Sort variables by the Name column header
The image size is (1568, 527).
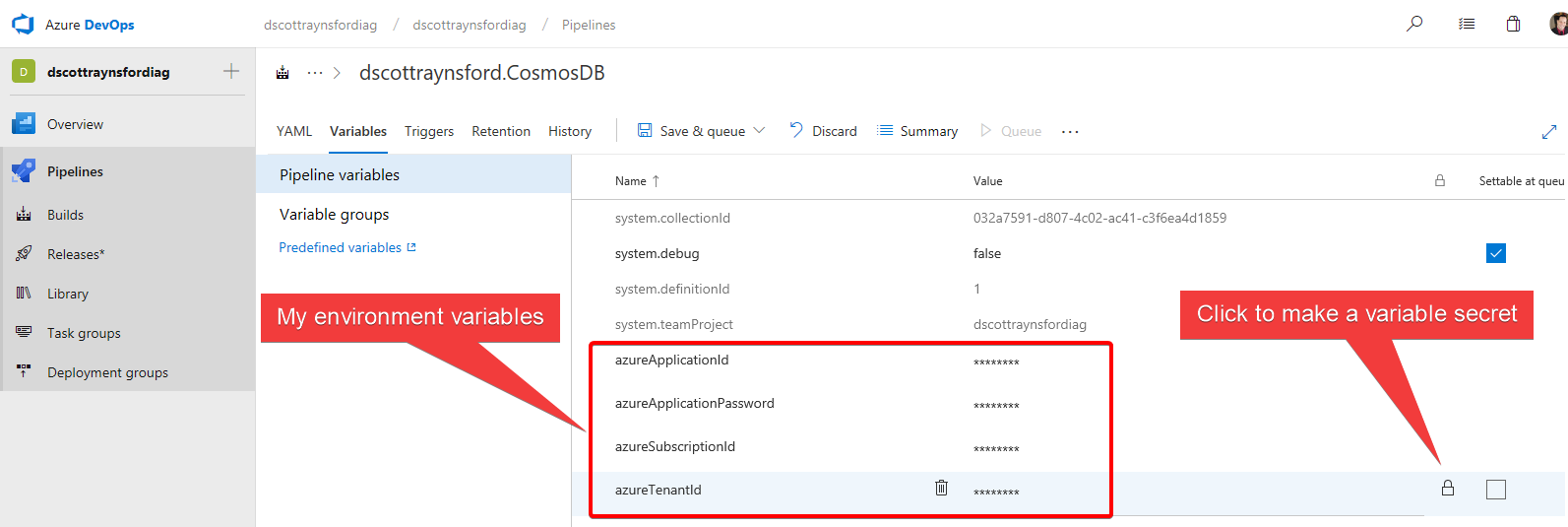coord(631,181)
